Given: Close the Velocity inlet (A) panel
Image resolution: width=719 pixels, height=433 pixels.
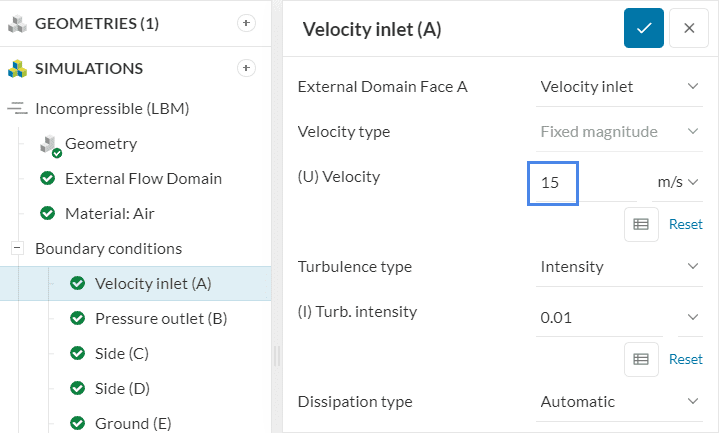Looking at the screenshot, I should click(689, 28).
